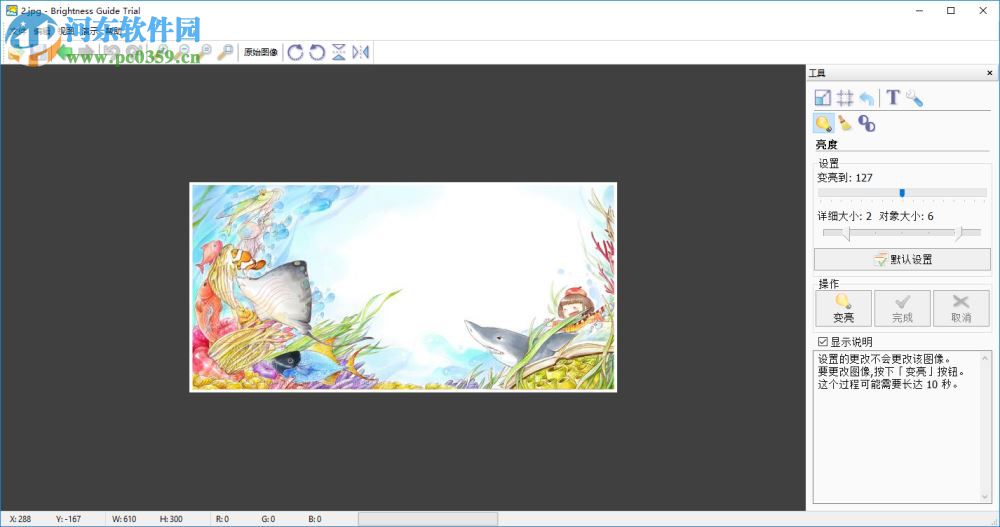Viewport: 1000px width, 527px height.
Task: Click the 'Y: -167' status bar value
Action: pos(68,519)
